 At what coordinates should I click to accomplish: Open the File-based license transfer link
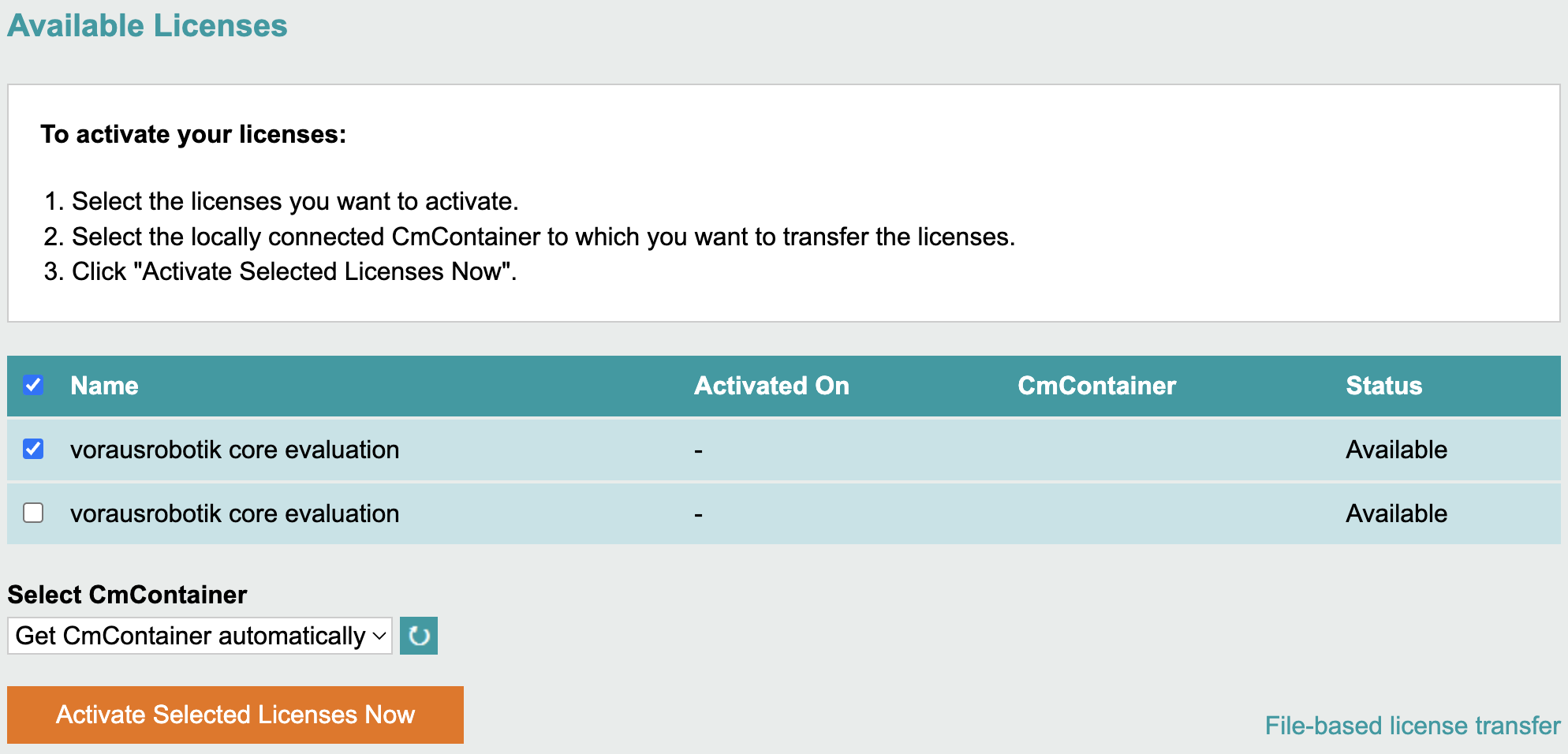pos(1412,726)
